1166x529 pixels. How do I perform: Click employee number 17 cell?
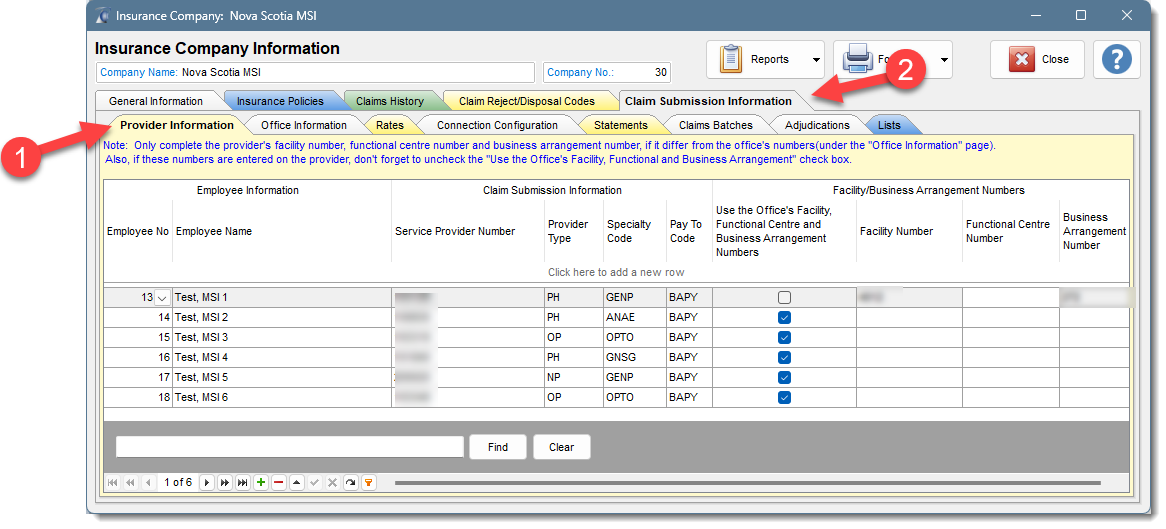tap(138, 378)
